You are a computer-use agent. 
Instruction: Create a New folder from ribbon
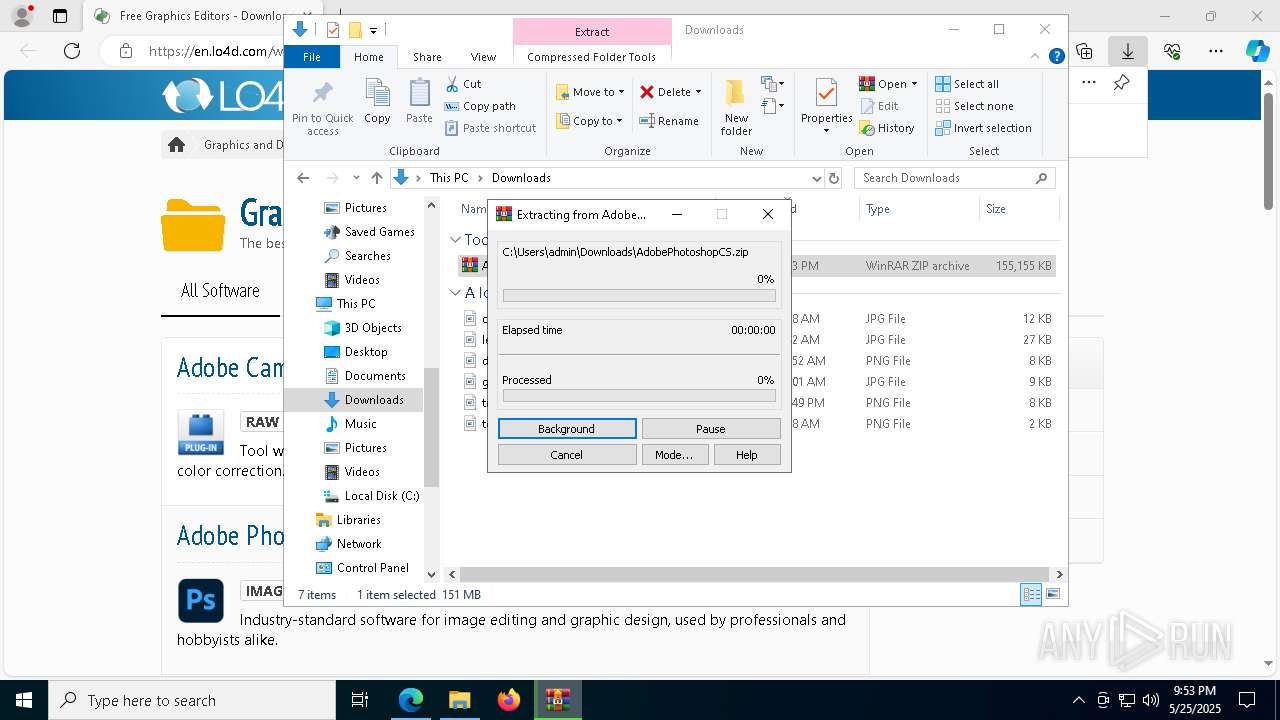point(736,108)
